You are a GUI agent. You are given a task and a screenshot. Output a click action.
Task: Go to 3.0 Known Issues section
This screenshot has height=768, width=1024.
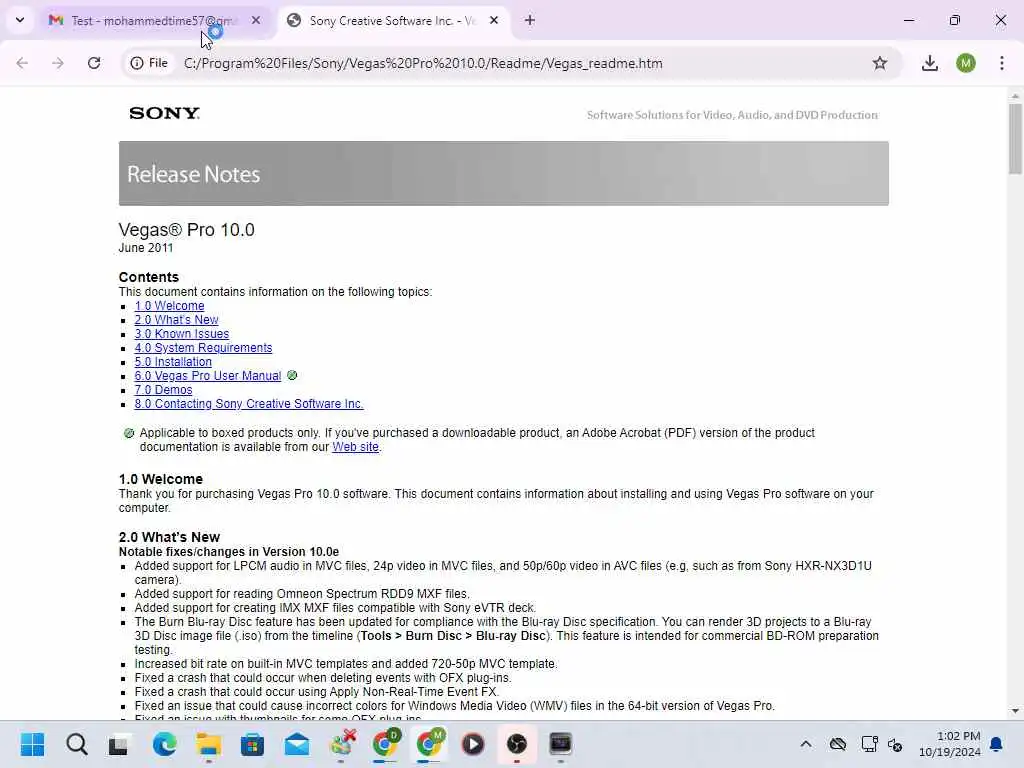tap(182, 334)
